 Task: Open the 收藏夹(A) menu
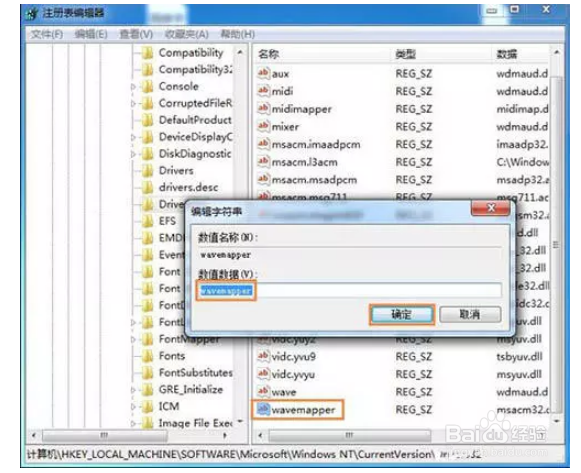tap(186, 34)
